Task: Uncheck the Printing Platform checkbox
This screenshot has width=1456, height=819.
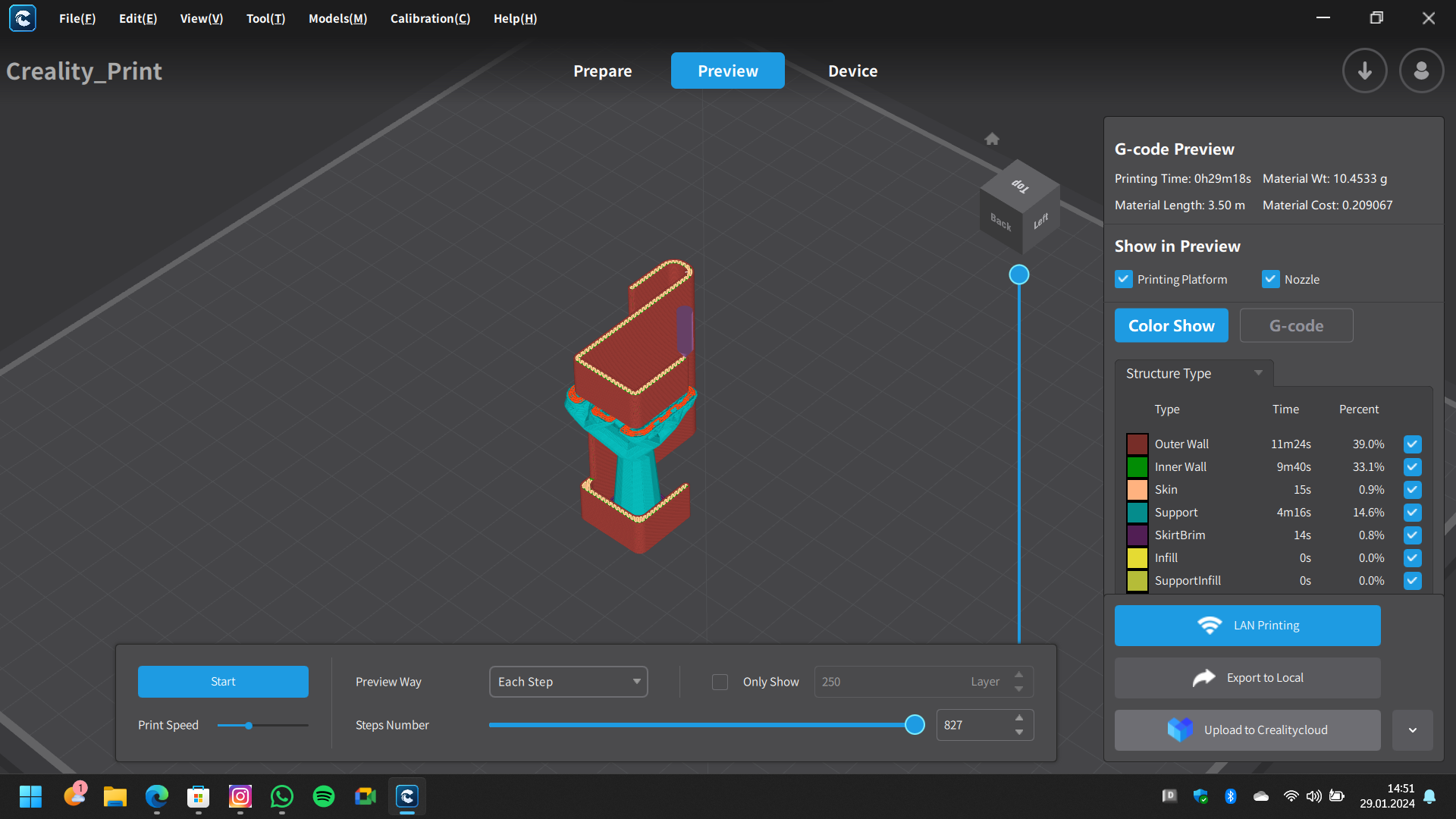Action: click(x=1123, y=279)
